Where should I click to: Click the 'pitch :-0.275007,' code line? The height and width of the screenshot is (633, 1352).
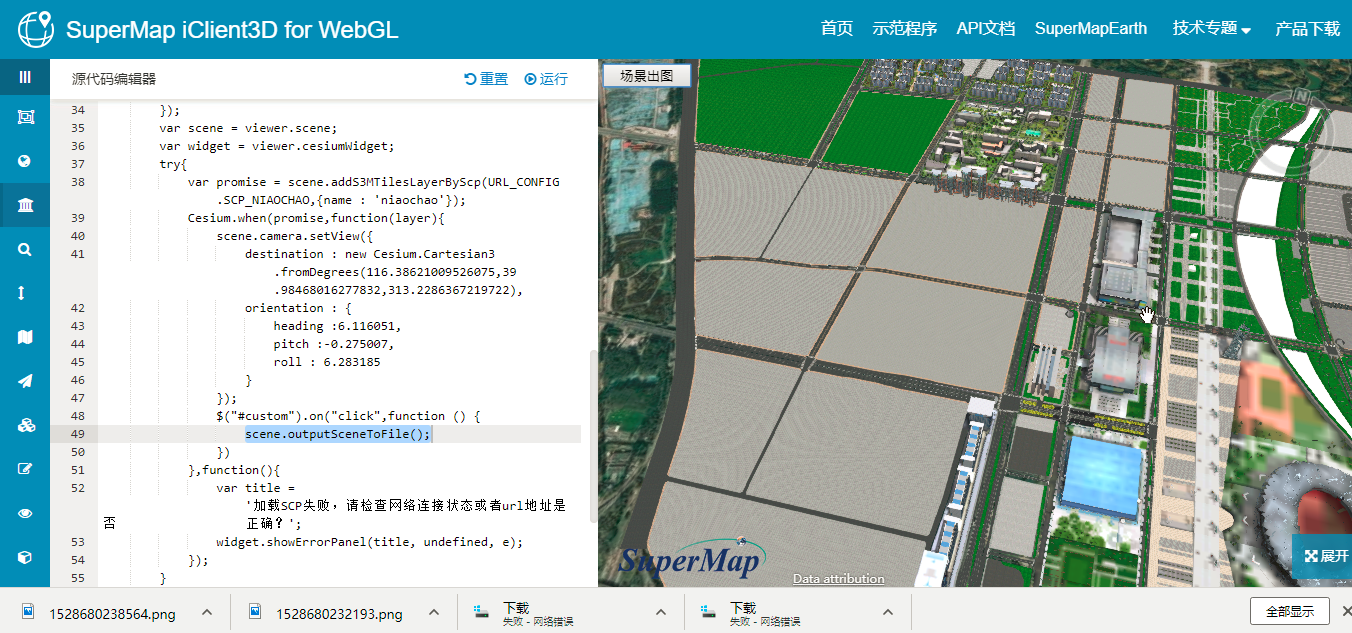point(337,344)
